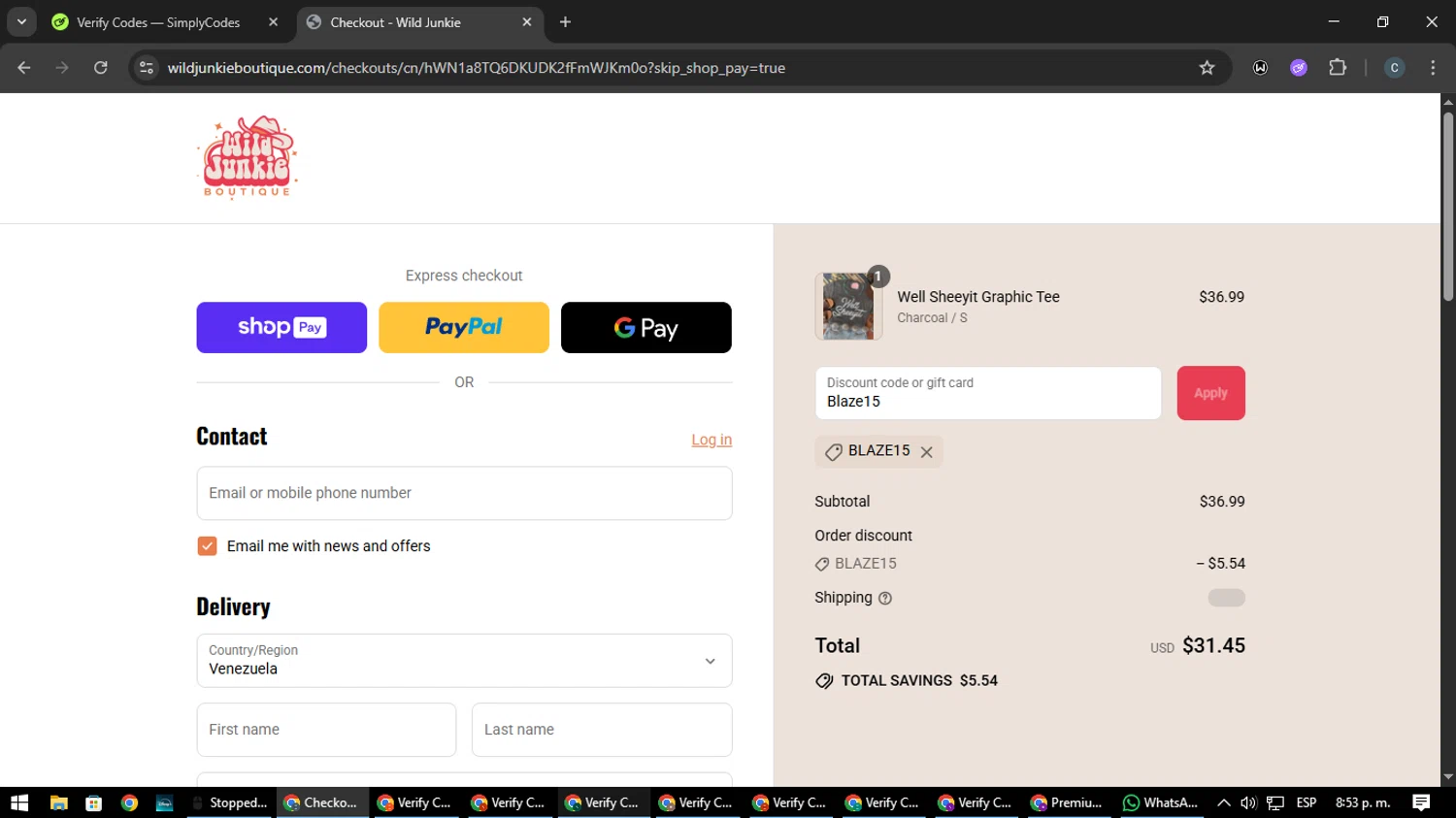Open the Well Sheeyit Graphic Tee thumbnail
Image resolution: width=1456 pixels, height=818 pixels.
(848, 307)
